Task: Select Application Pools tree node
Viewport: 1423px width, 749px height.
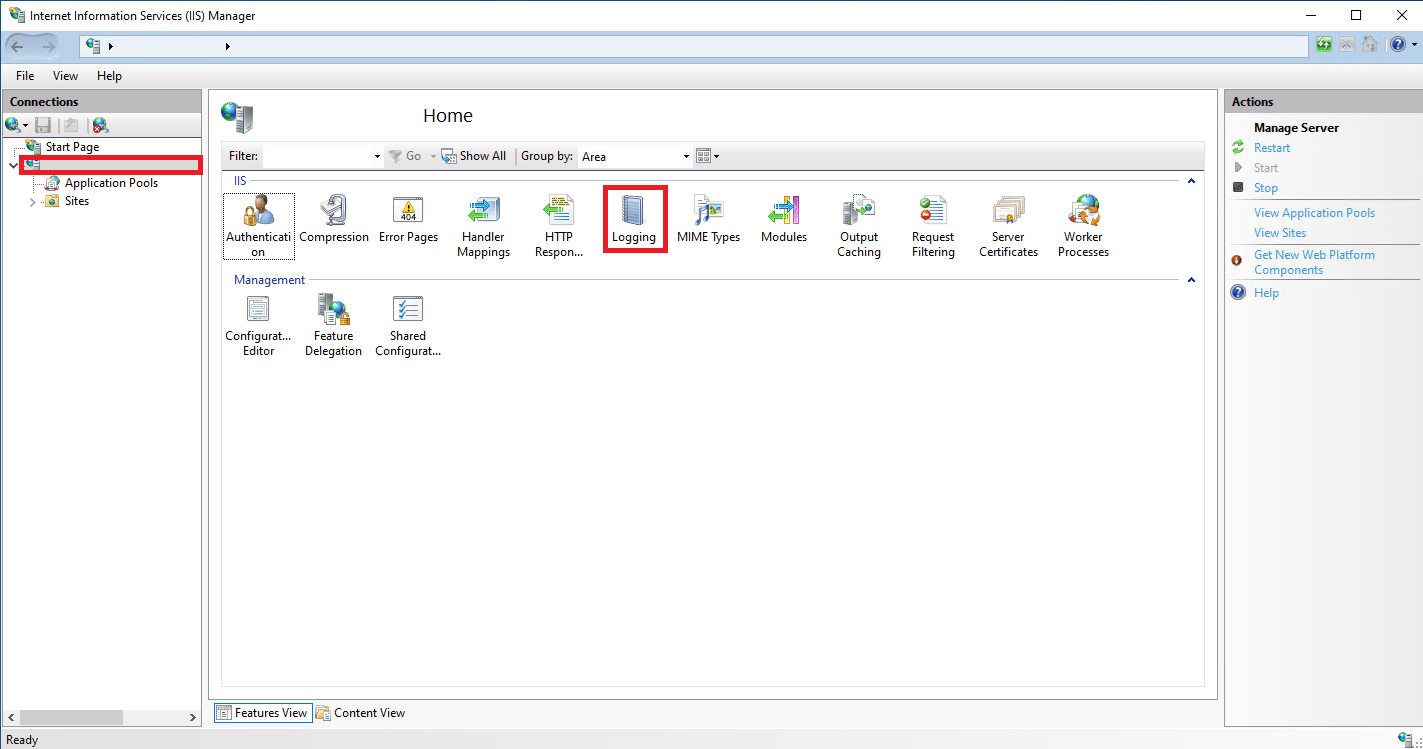Action: (x=111, y=183)
